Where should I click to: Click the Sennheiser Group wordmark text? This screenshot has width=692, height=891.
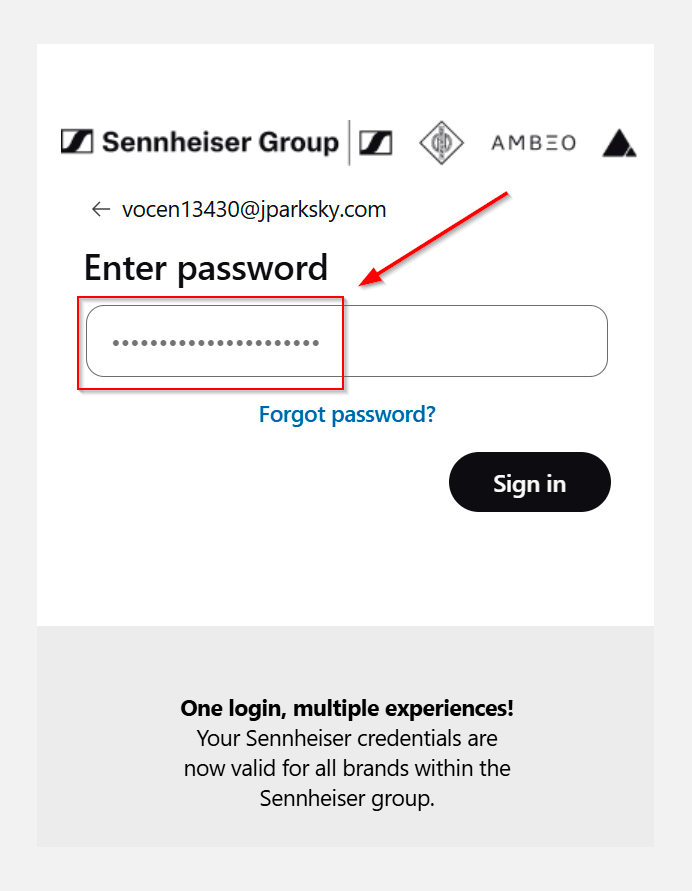(x=220, y=142)
